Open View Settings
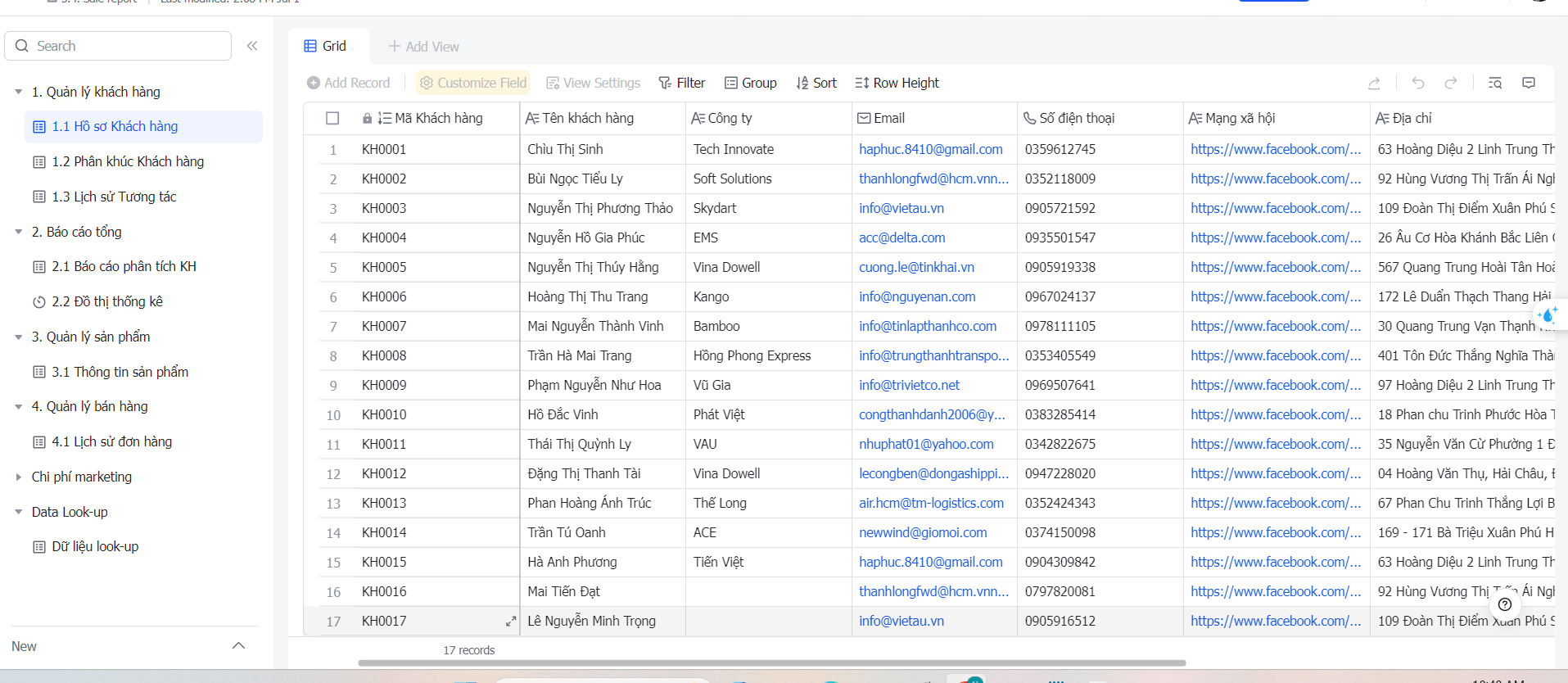 click(x=594, y=83)
